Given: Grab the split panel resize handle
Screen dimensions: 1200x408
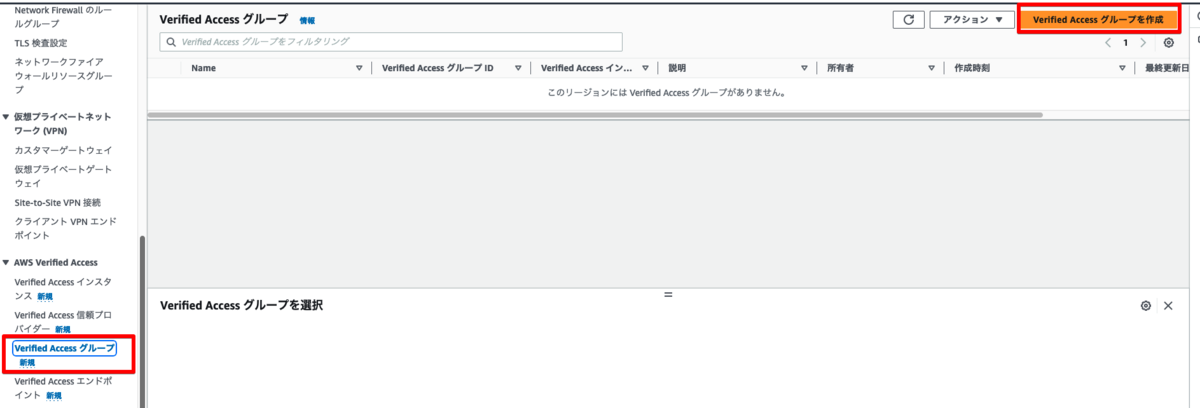Looking at the screenshot, I should coord(668,294).
